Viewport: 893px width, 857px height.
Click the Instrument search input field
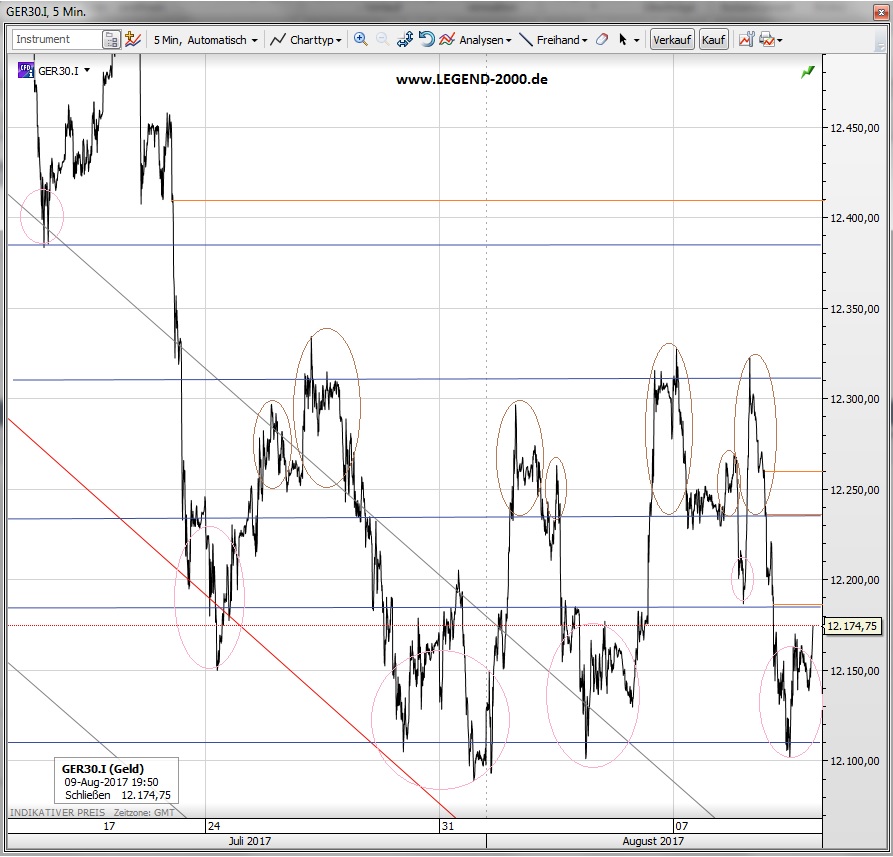coord(58,39)
